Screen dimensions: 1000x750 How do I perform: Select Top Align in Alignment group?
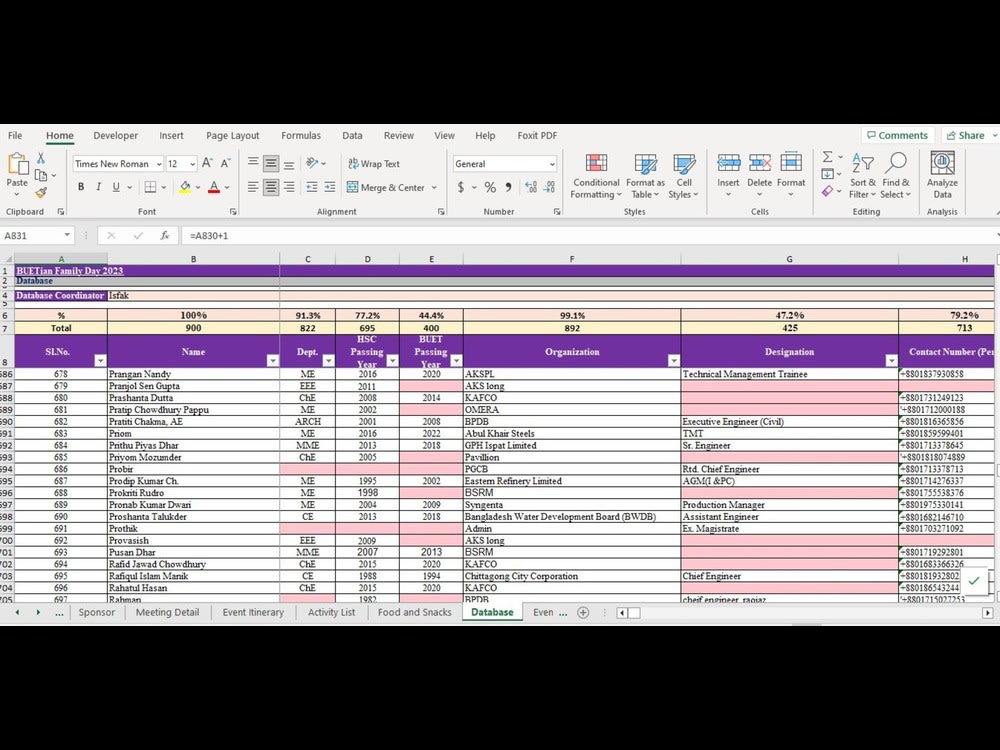253,163
